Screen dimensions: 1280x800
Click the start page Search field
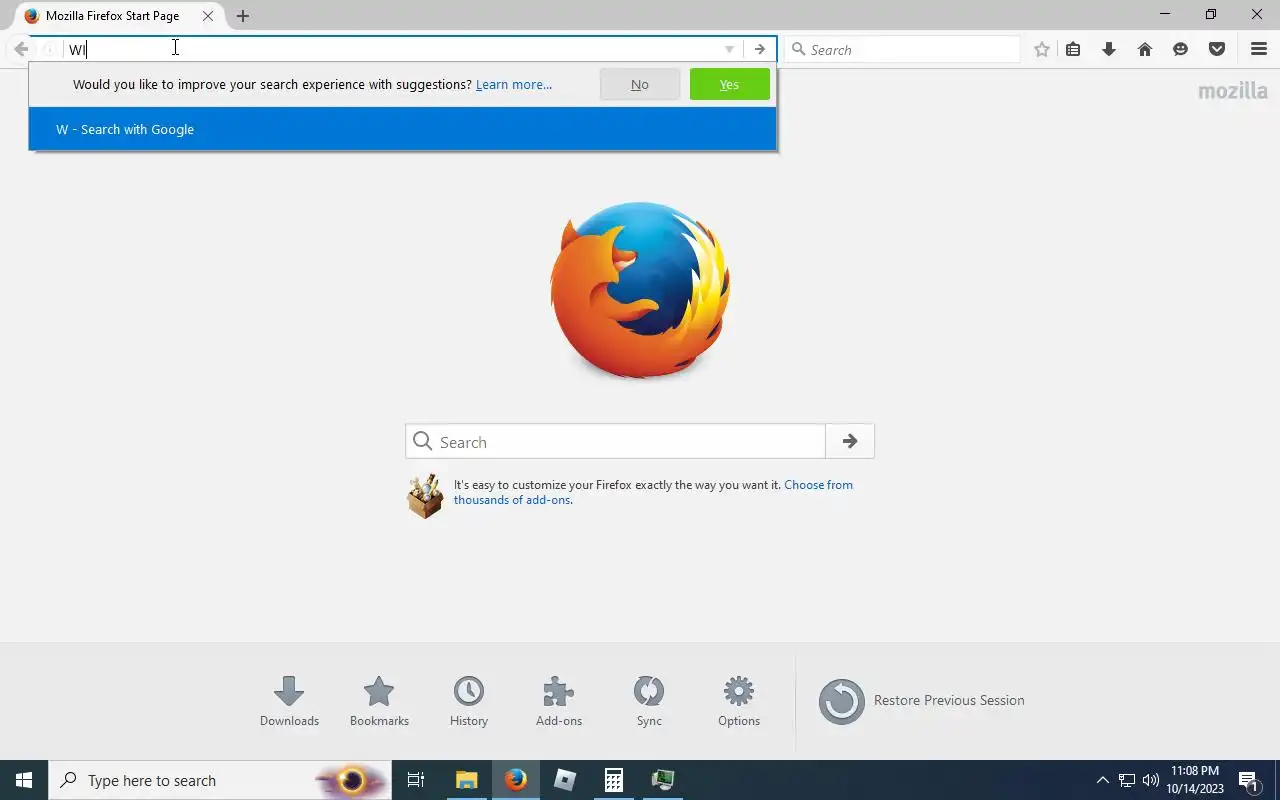(x=615, y=441)
